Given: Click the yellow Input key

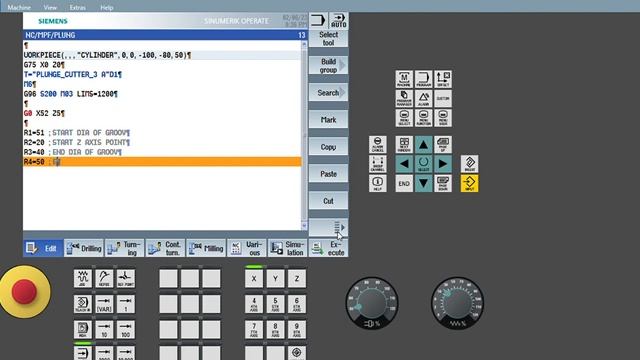Looking at the screenshot, I should [469, 183].
